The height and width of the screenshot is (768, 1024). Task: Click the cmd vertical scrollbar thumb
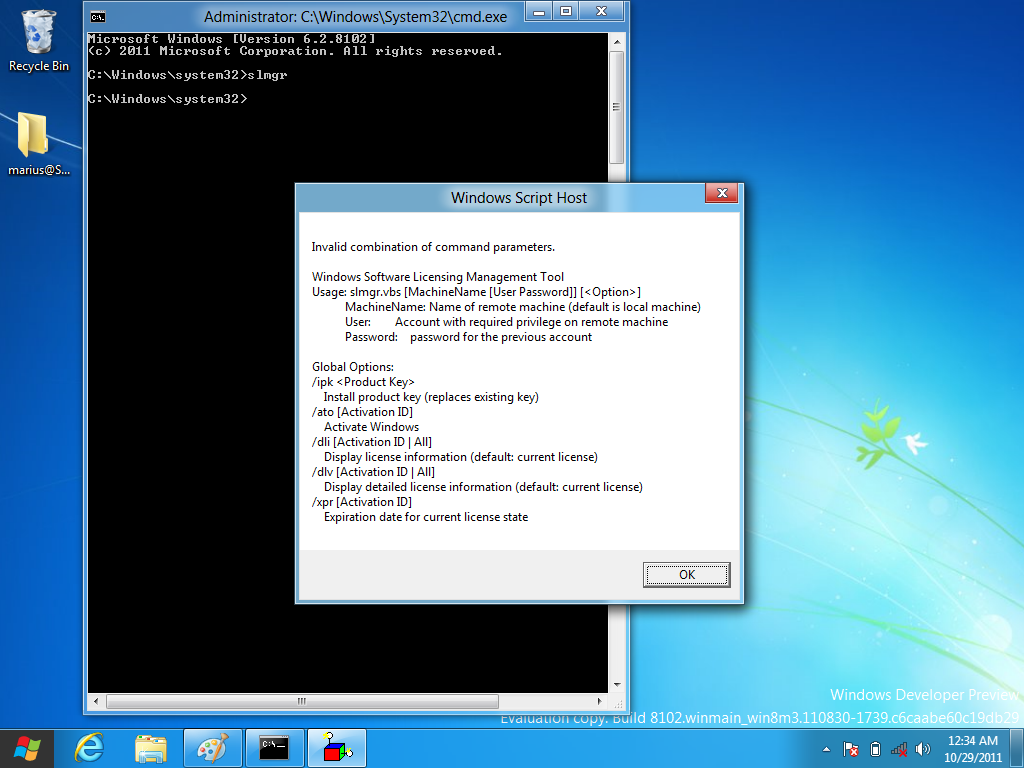point(616,107)
